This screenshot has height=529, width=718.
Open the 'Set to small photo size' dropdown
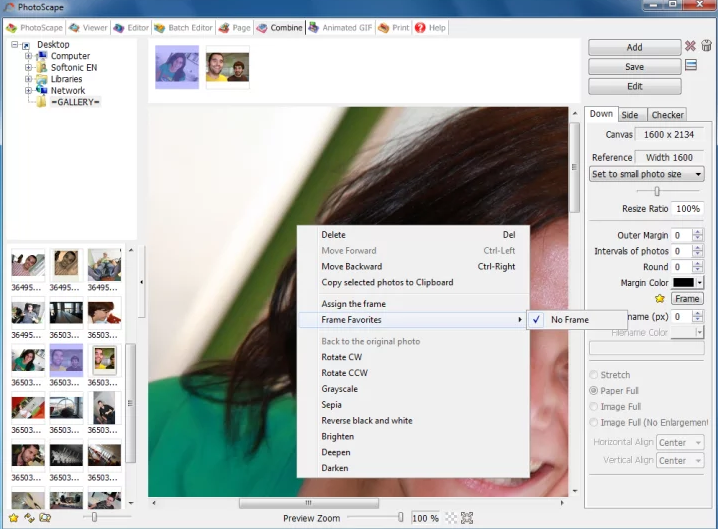click(646, 174)
